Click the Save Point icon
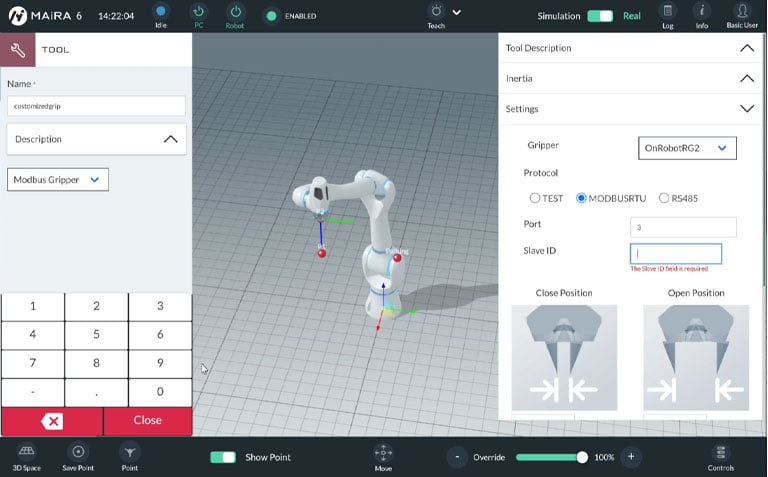The width and height of the screenshot is (768, 477). tap(78, 452)
